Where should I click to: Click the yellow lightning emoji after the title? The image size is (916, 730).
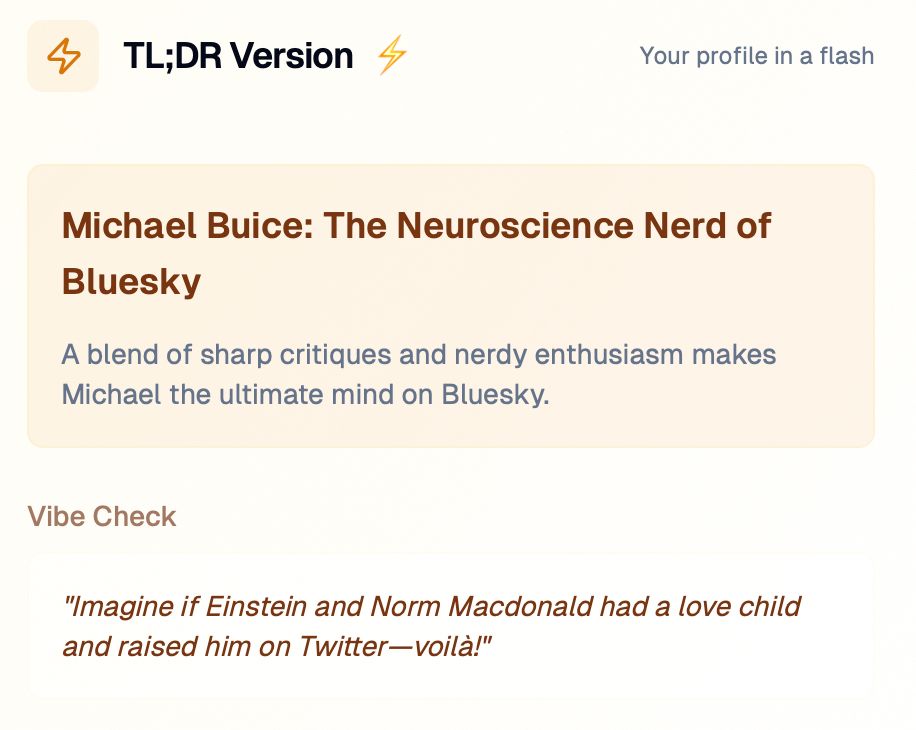(391, 55)
